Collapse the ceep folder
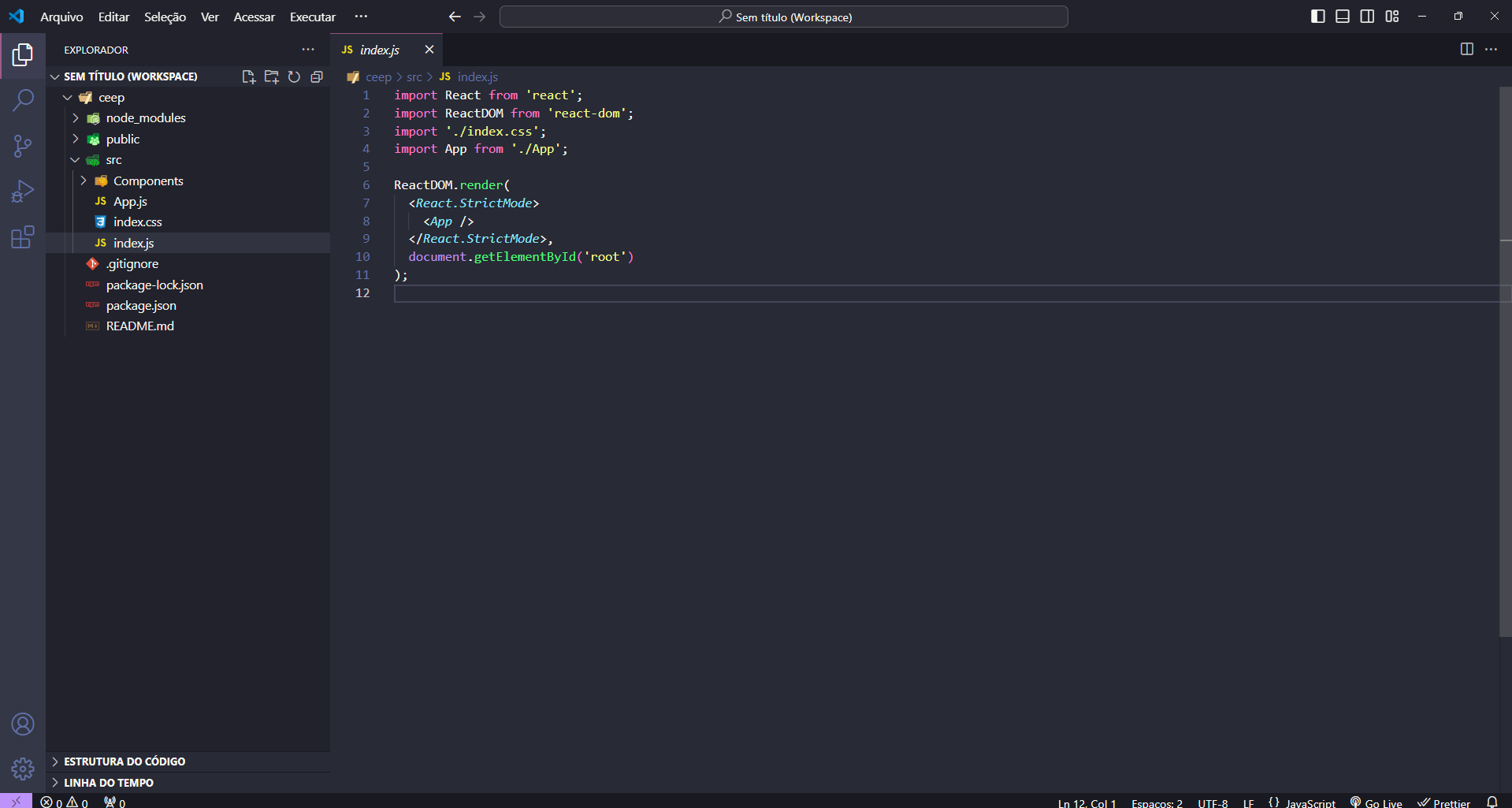 click(68, 97)
